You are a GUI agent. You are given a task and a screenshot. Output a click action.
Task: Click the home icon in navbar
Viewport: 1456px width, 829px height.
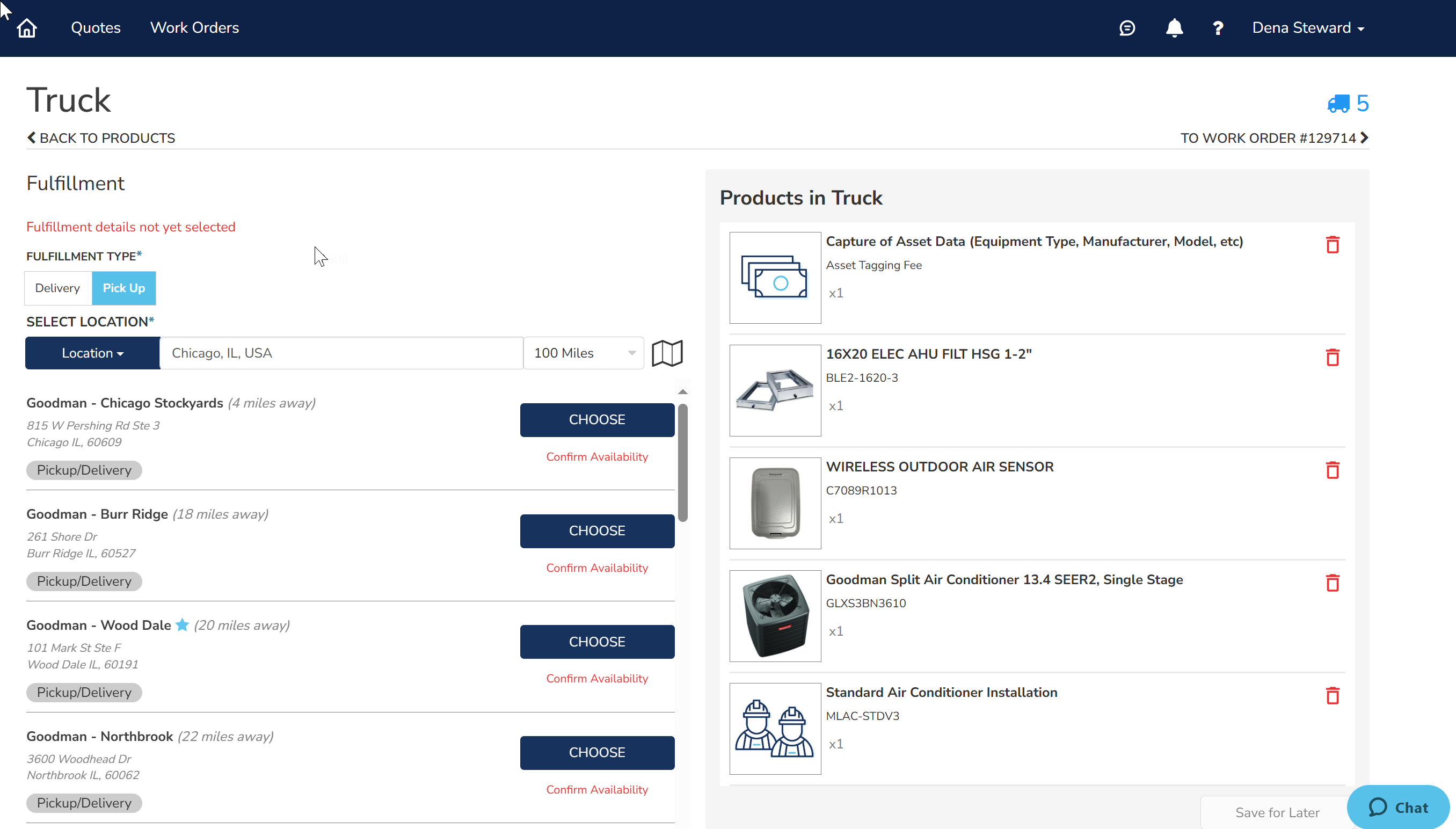(27, 28)
